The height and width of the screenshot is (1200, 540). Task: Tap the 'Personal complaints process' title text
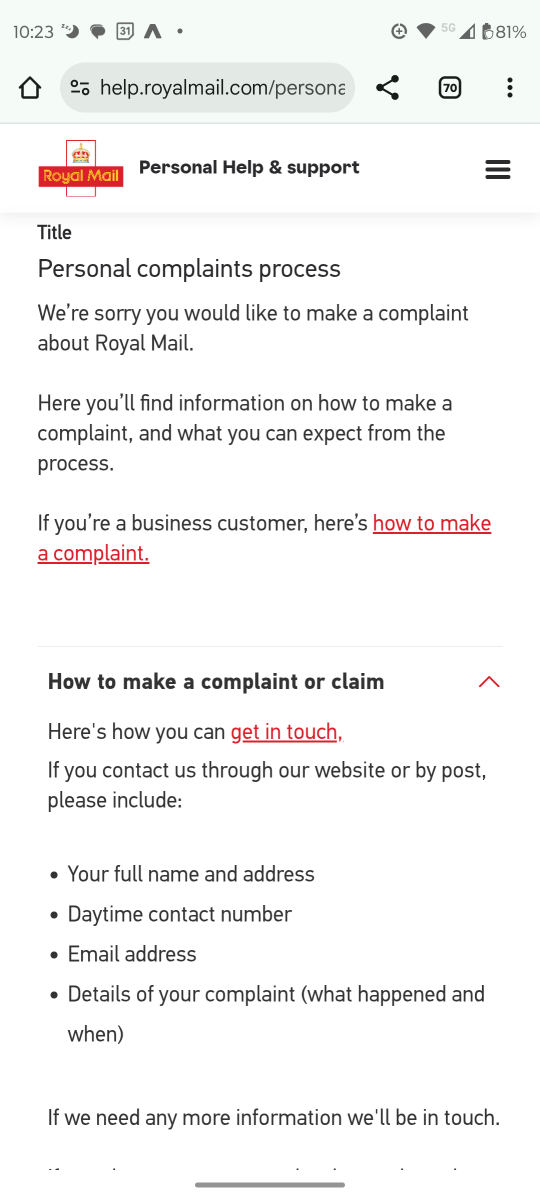pyautogui.click(x=189, y=269)
